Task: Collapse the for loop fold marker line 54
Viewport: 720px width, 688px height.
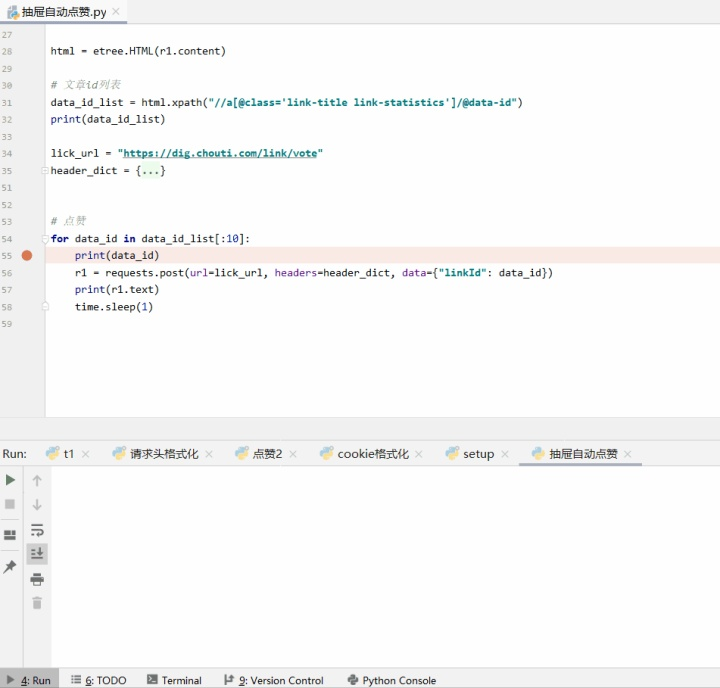Action: pyautogui.click(x=45, y=239)
